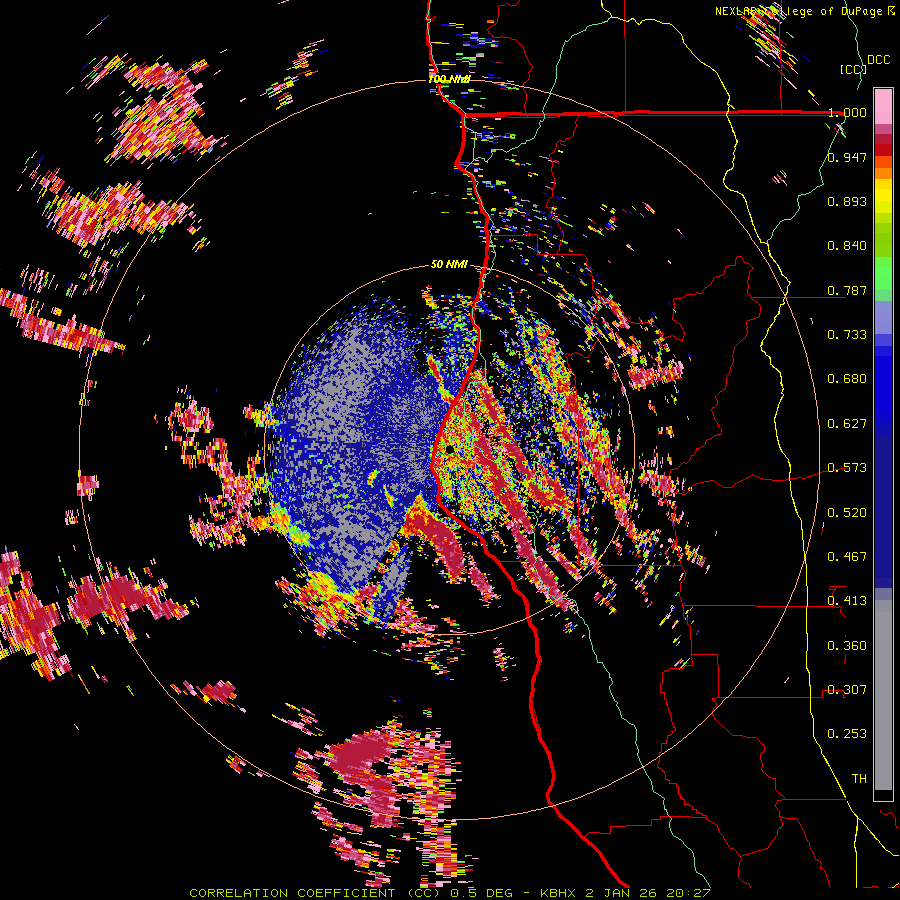Click the "DCC" label above the legend
The height and width of the screenshot is (900, 900).
tap(879, 60)
